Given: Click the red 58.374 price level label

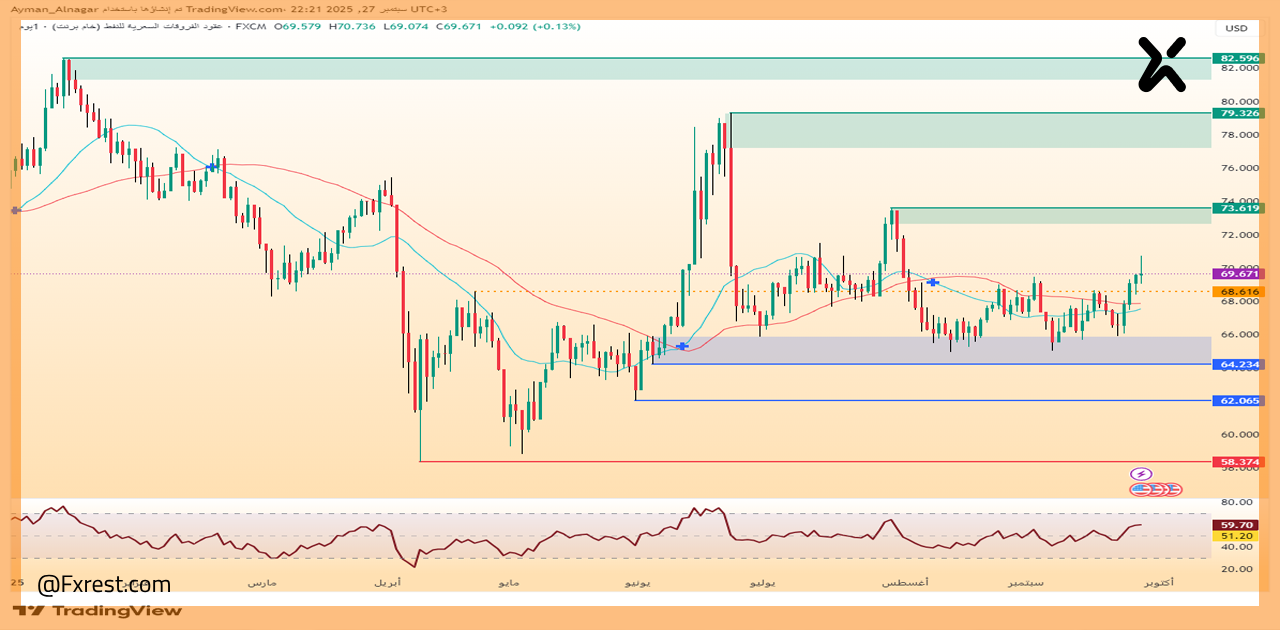Looking at the screenshot, I should (x=1239, y=462).
